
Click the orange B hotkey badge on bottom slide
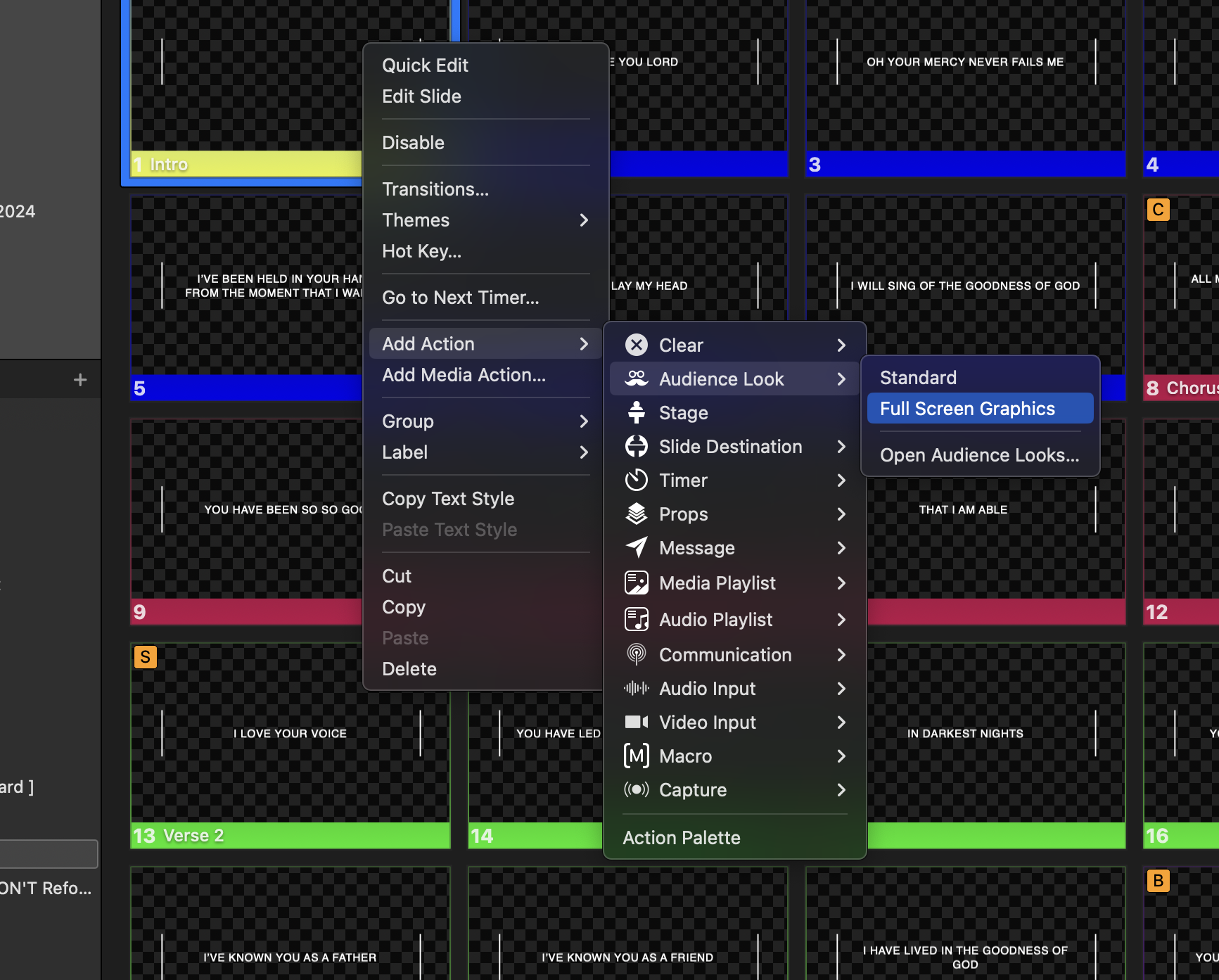pos(1159,881)
